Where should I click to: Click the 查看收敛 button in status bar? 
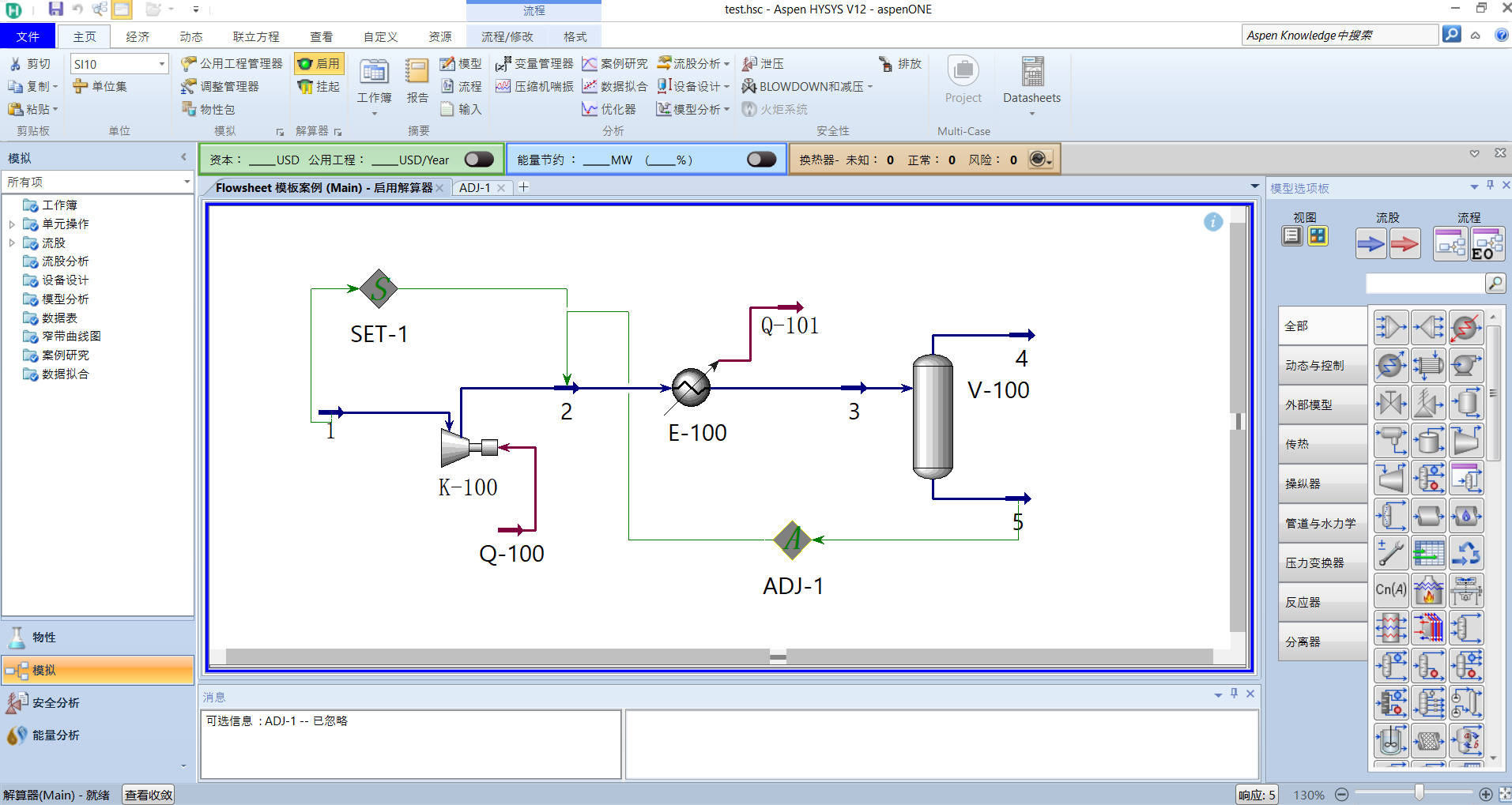(149, 795)
